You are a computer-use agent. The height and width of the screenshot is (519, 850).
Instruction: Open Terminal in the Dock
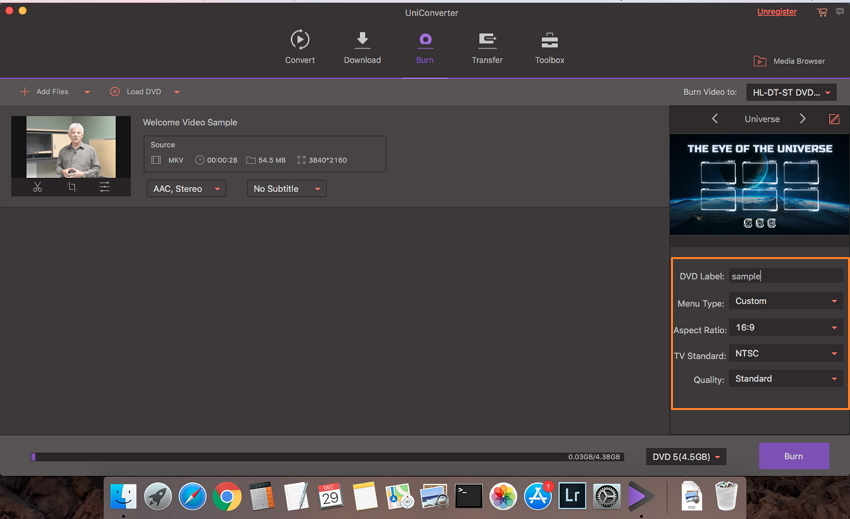pyautogui.click(x=468, y=496)
